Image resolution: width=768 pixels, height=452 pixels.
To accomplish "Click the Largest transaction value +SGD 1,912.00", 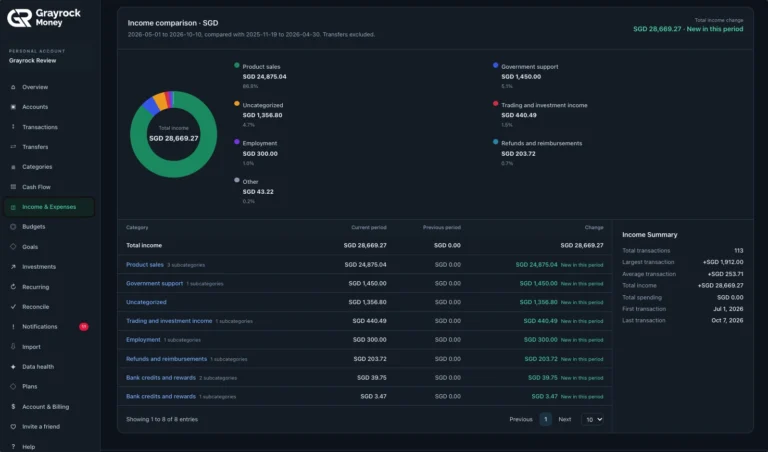I will coord(723,262).
